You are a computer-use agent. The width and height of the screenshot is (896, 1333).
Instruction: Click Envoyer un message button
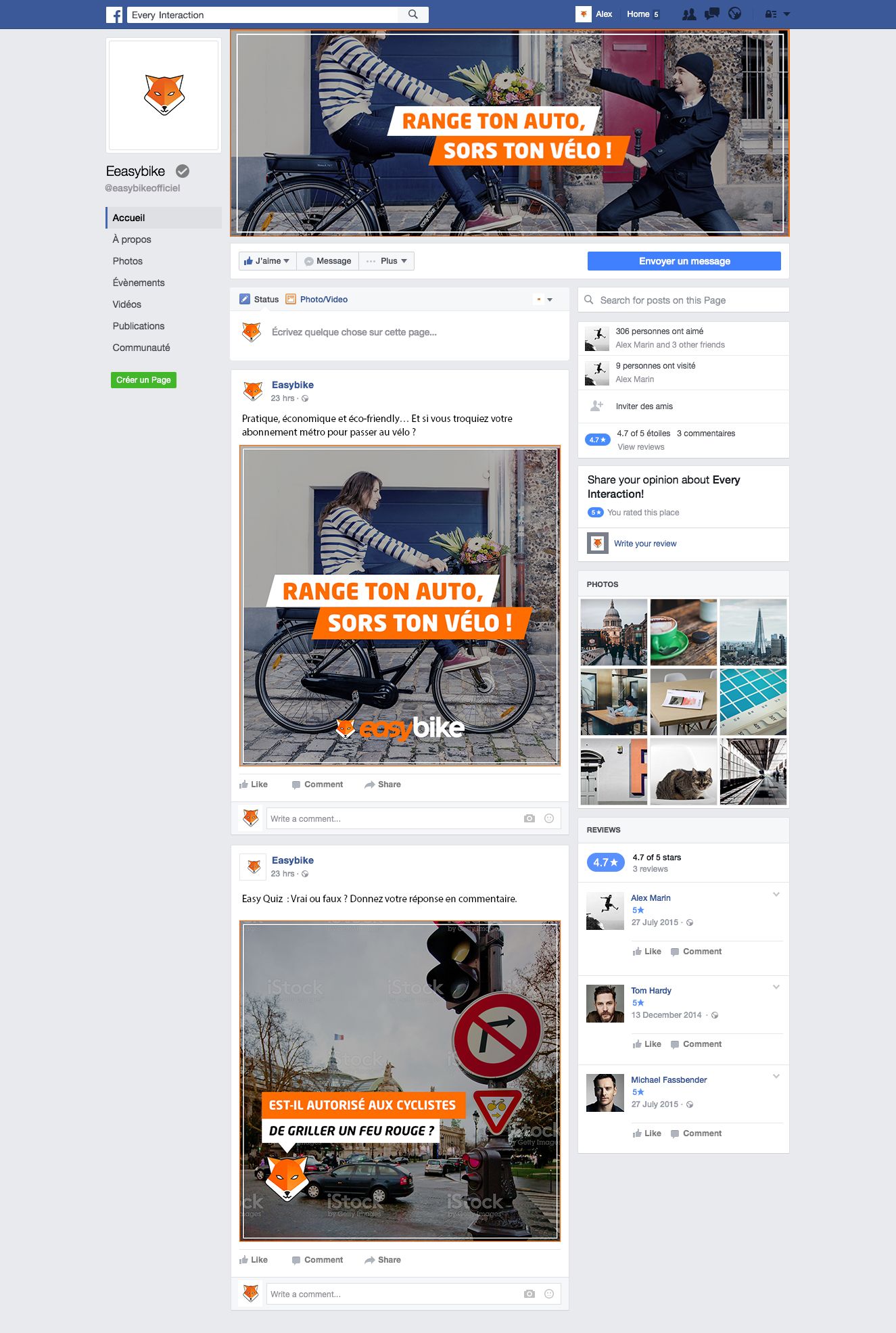click(684, 261)
